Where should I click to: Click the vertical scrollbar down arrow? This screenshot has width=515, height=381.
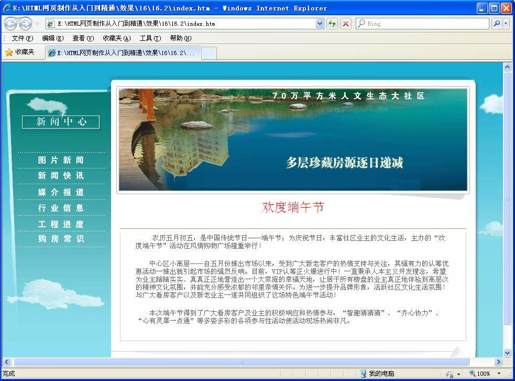507,352
